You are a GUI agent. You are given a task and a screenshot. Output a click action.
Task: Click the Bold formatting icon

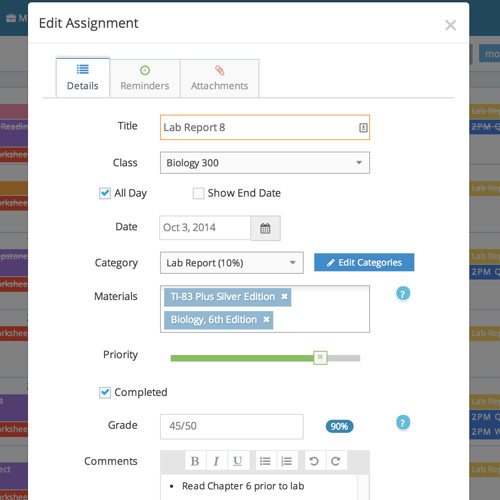(x=195, y=461)
